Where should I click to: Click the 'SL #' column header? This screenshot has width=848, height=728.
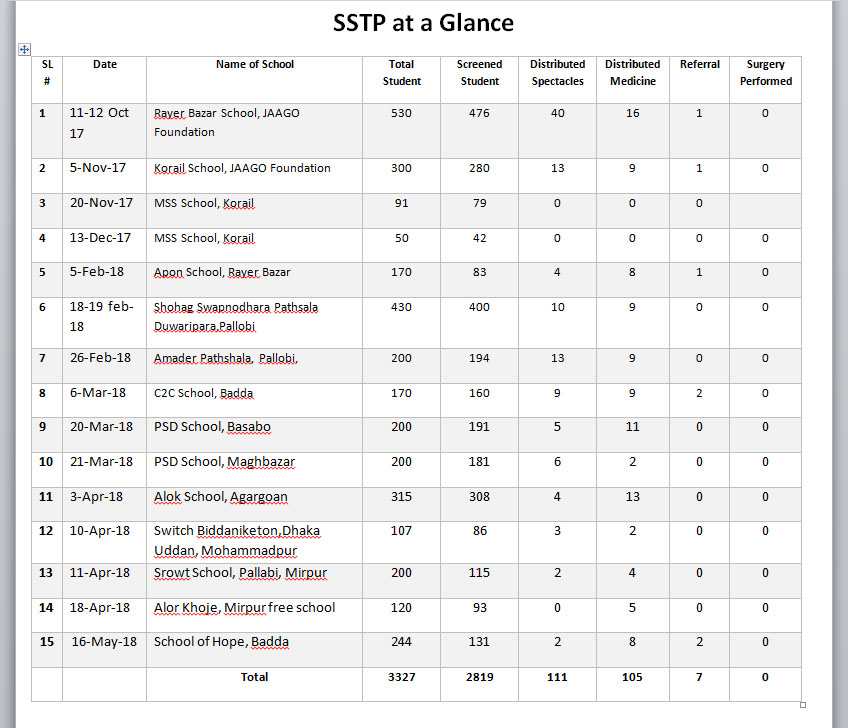47,72
